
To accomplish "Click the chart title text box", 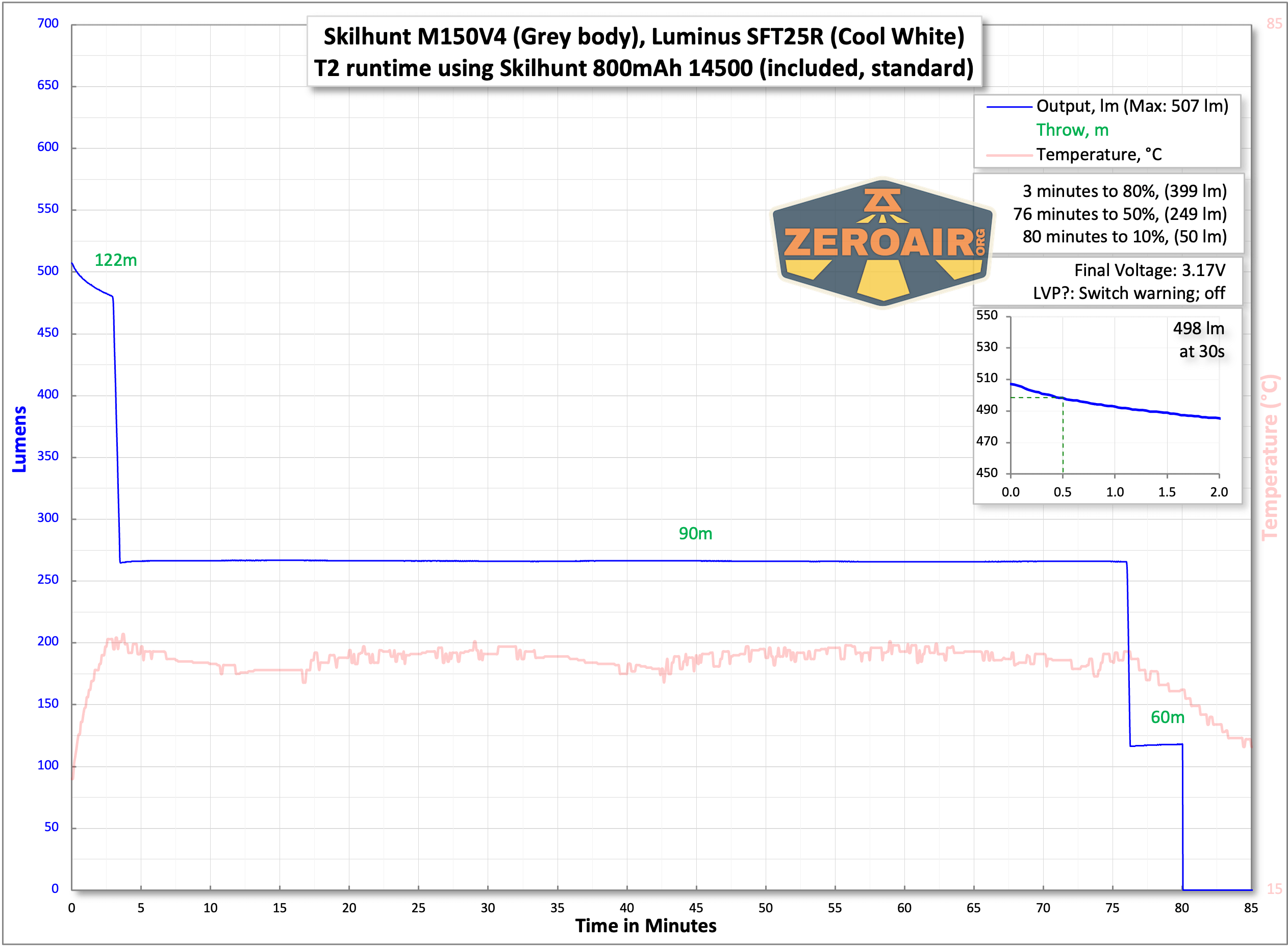I will (644, 52).
